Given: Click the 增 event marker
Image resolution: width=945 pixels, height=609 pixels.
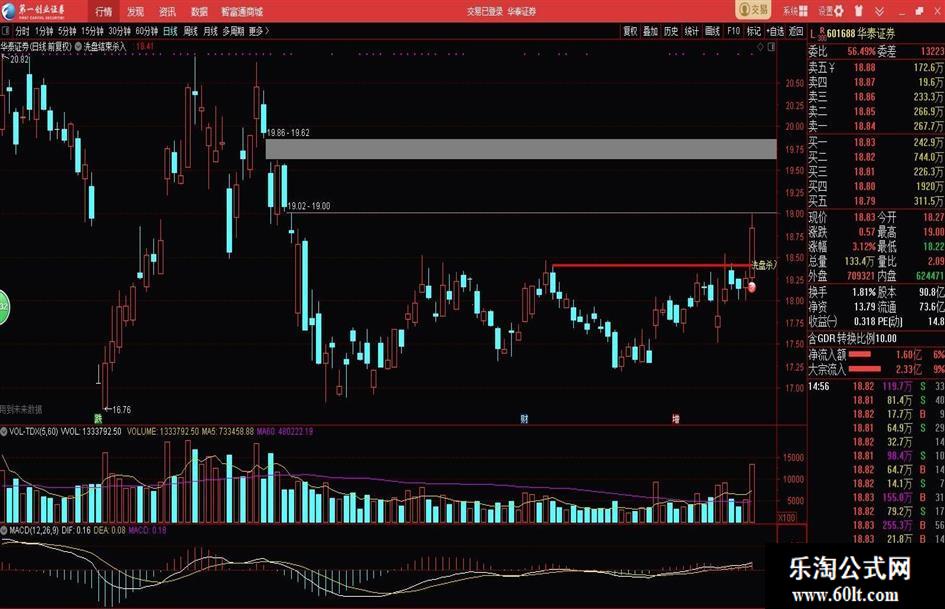Looking at the screenshot, I should pos(676,418).
